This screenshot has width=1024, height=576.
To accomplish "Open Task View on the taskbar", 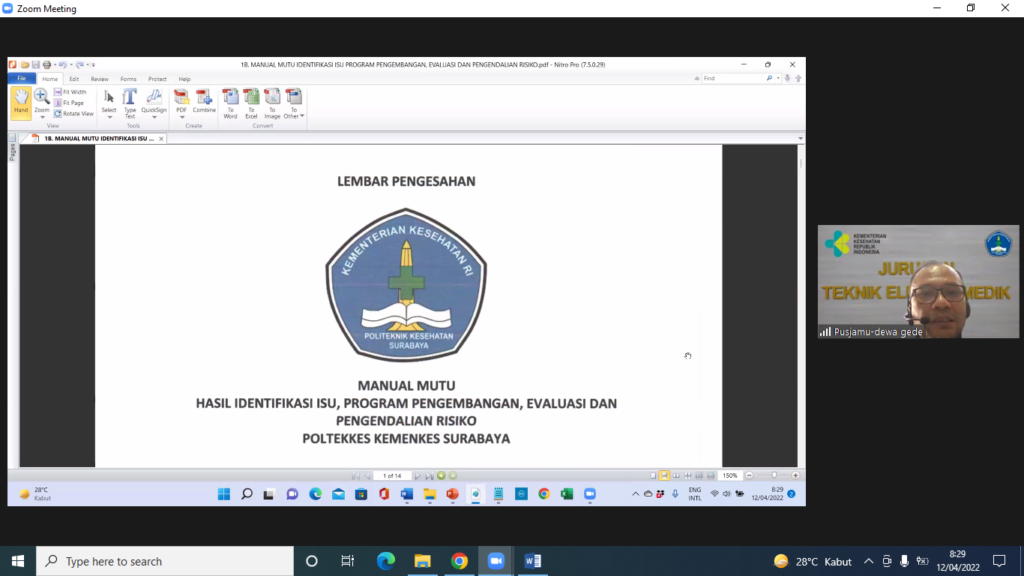I will [x=347, y=561].
